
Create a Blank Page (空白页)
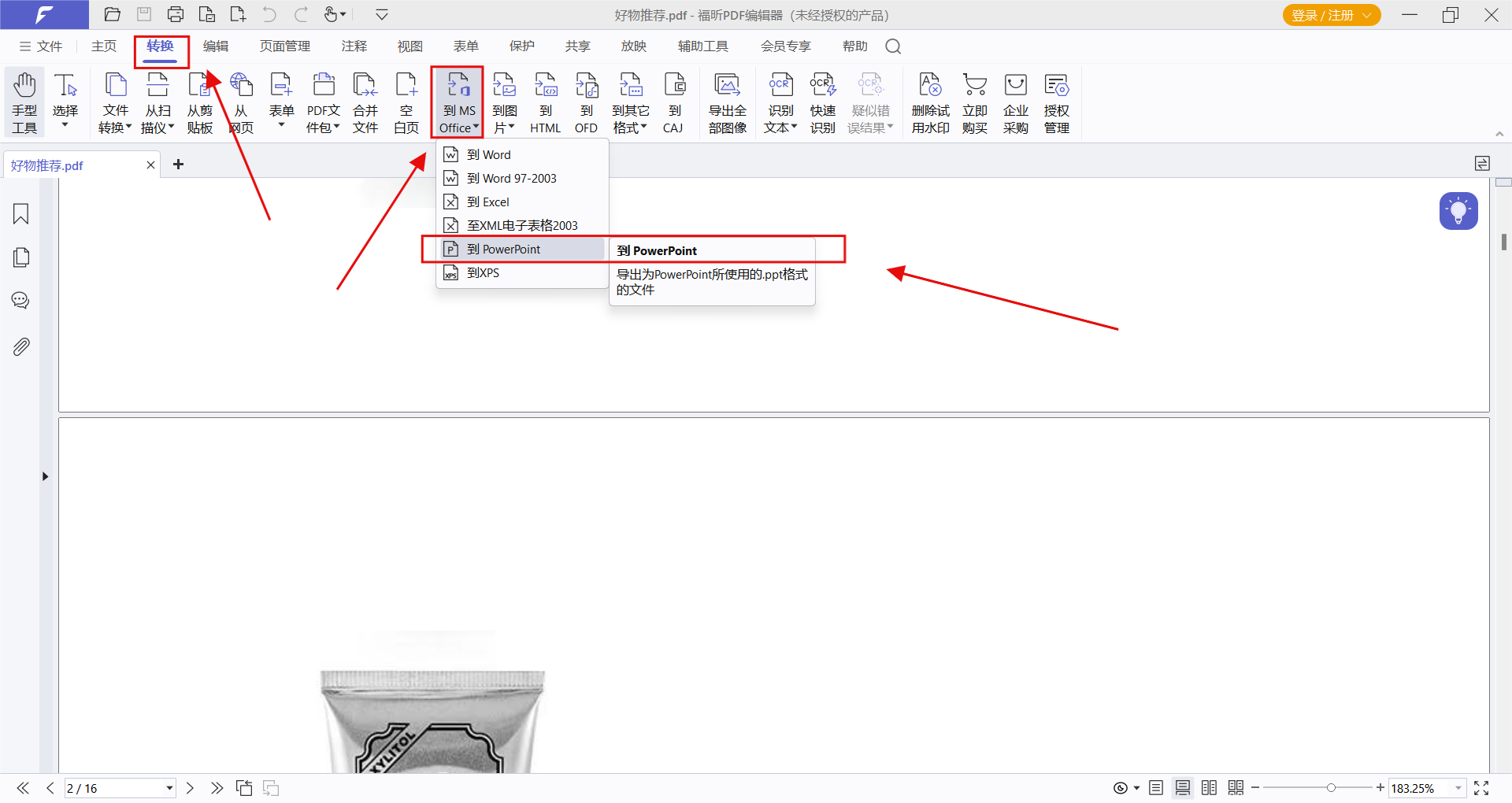(406, 103)
